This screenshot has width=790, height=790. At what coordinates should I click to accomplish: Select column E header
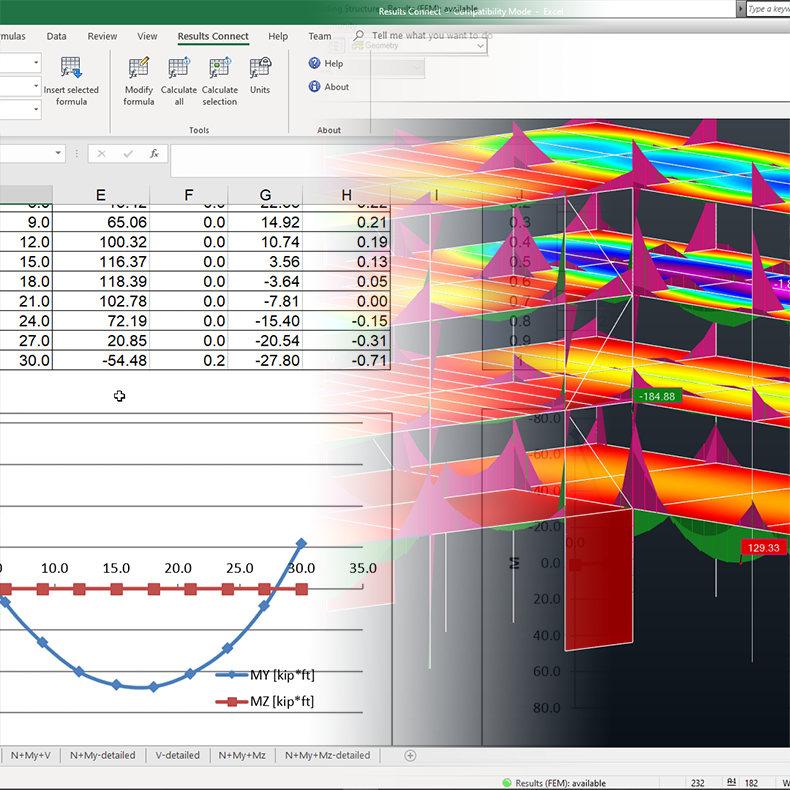click(x=101, y=195)
